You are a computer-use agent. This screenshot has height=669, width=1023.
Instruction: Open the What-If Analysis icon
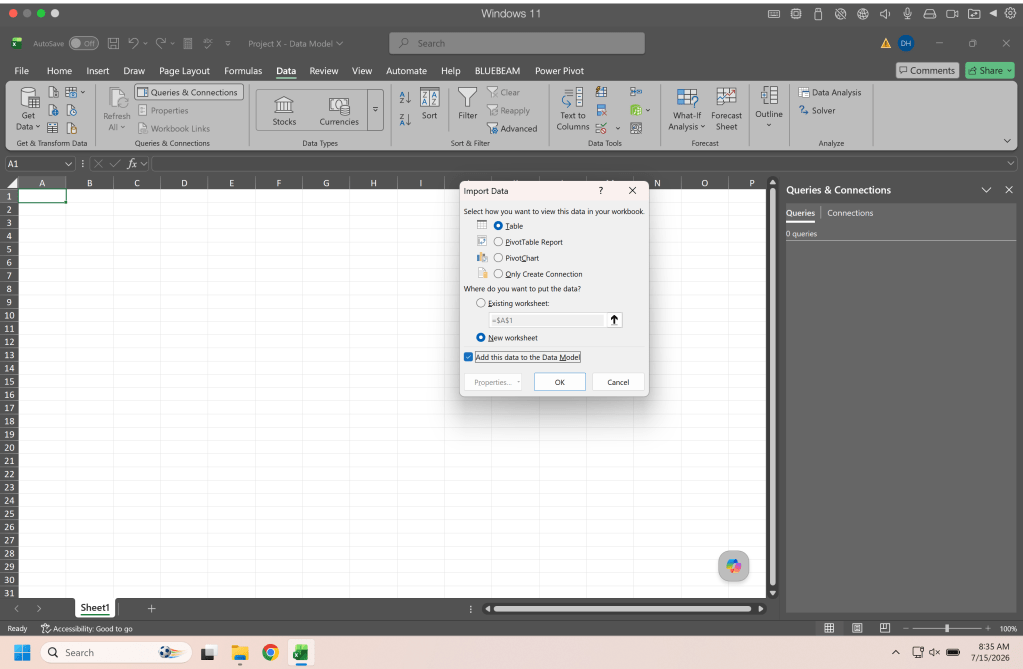coord(686,98)
